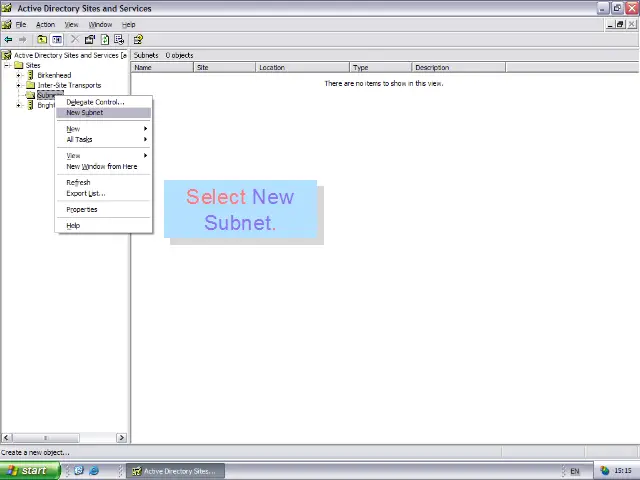640x480 pixels.
Task: Expand the Inter-Site Transports node
Action: coord(19,85)
